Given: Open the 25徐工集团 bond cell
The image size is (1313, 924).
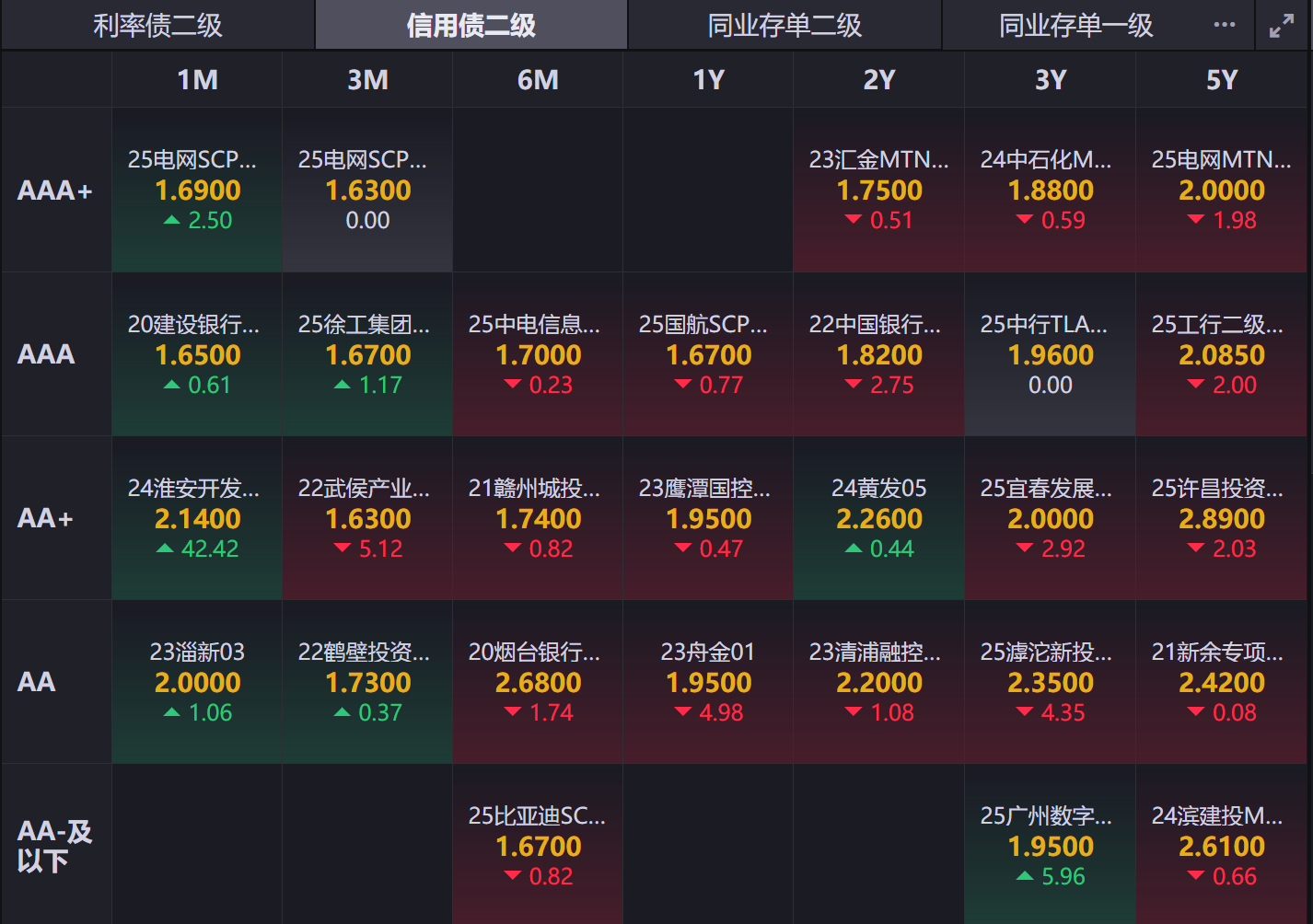Looking at the screenshot, I should [367, 354].
